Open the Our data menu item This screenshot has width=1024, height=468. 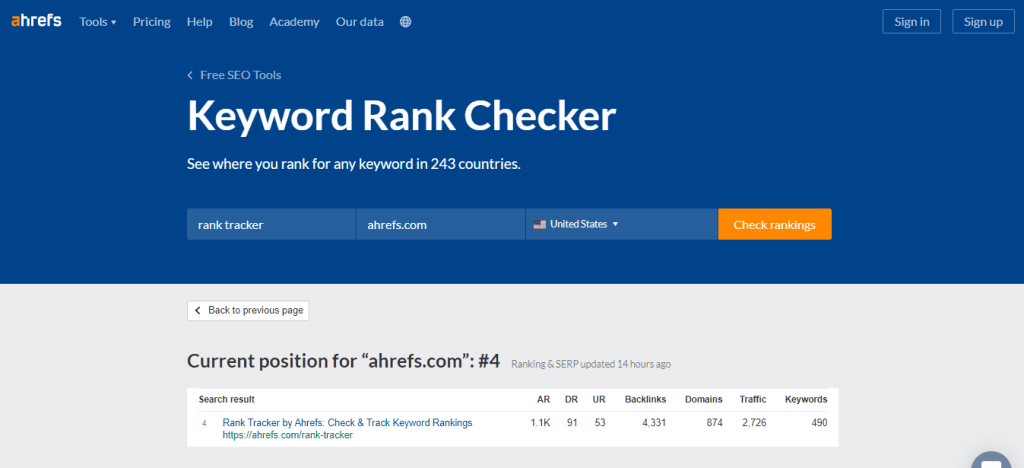(360, 22)
